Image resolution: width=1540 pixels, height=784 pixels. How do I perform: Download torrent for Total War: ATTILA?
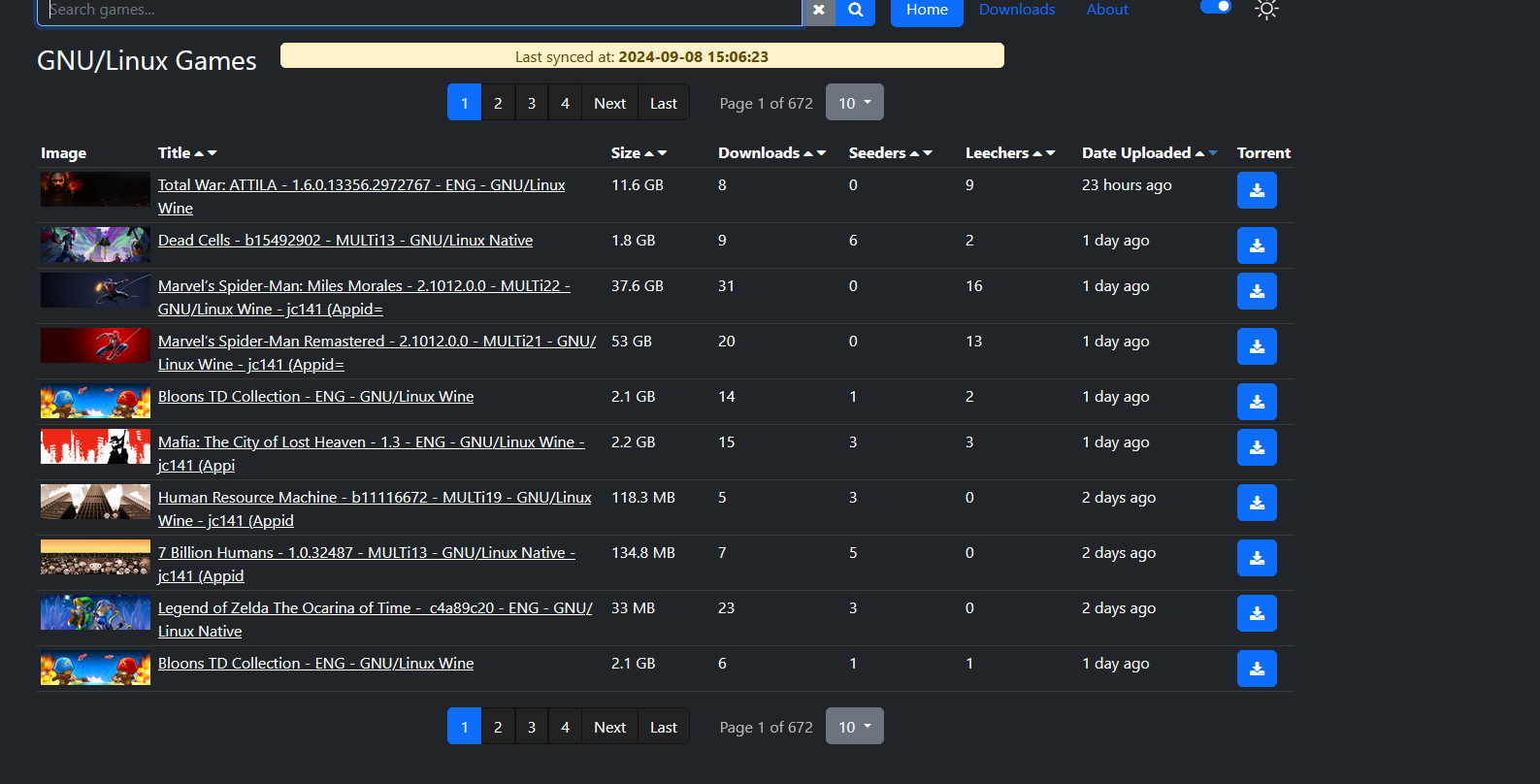click(1257, 190)
